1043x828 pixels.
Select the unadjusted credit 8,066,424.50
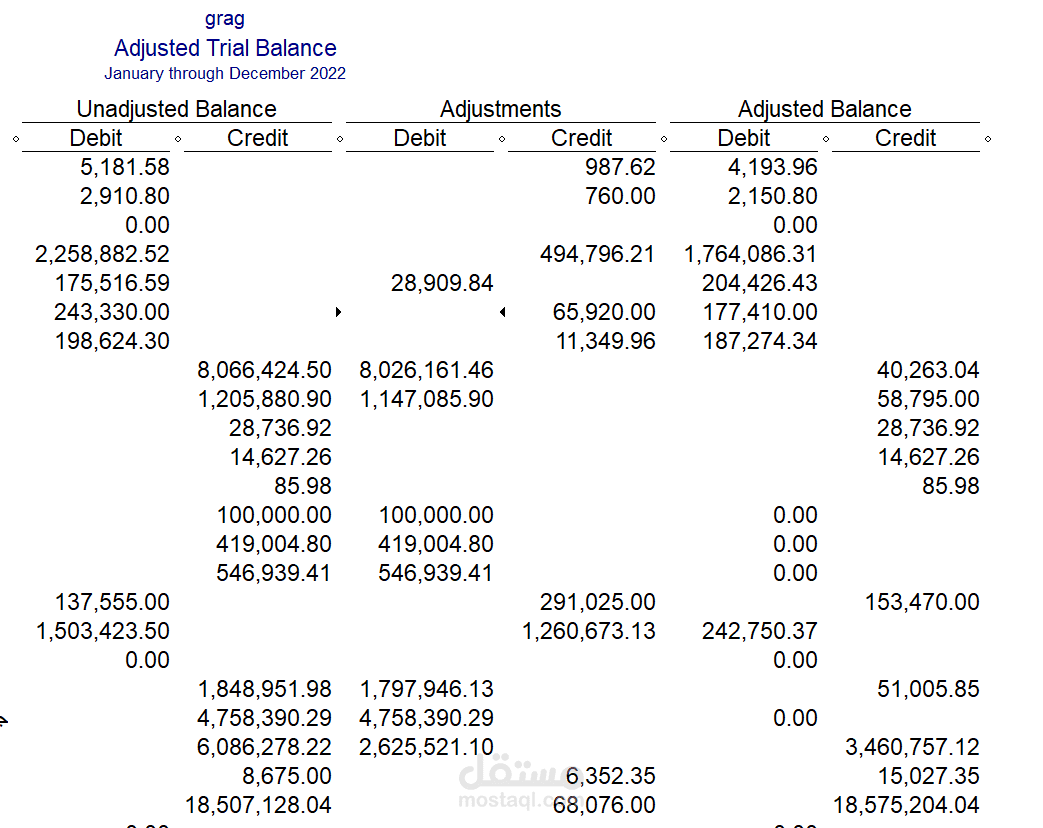(264, 370)
